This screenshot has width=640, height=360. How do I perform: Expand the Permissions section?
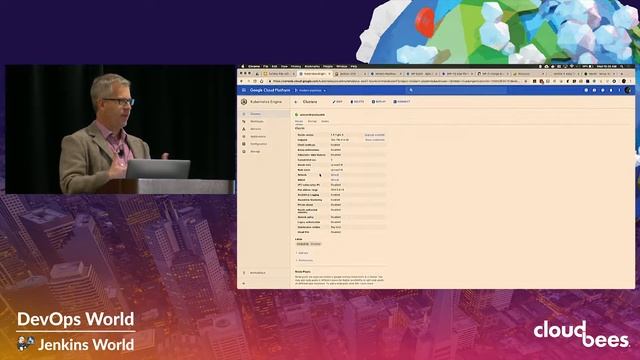304,260
